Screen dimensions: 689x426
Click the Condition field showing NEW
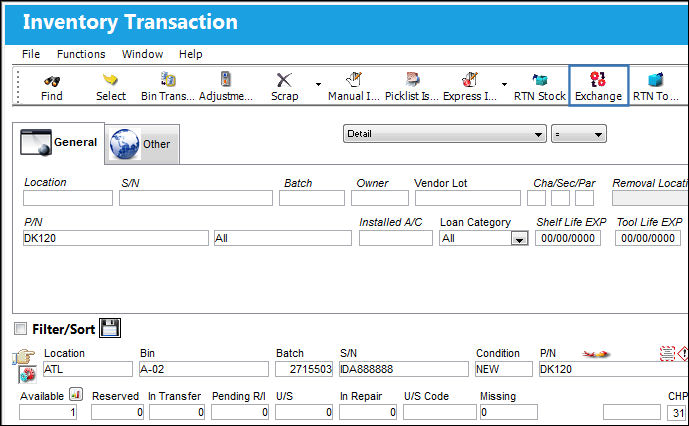tap(504, 369)
